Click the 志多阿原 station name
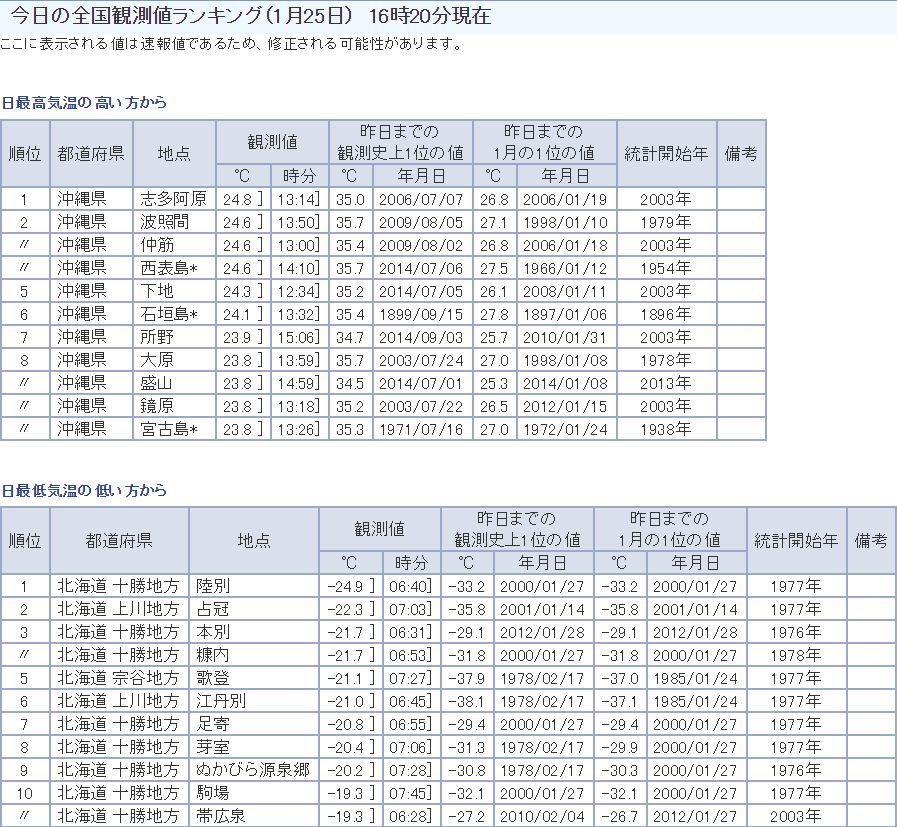897x827 pixels. (174, 199)
